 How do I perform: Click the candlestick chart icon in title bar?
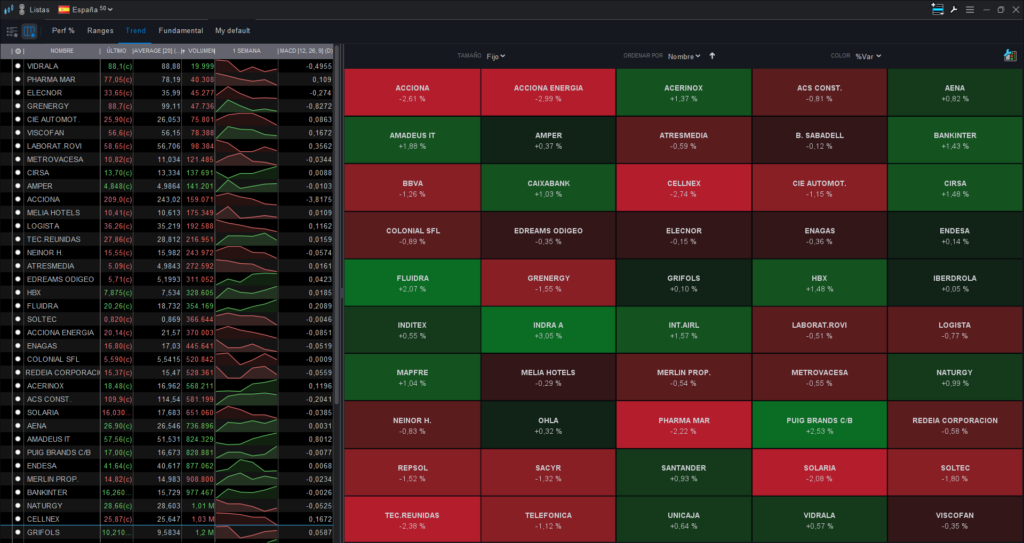(x=8, y=10)
